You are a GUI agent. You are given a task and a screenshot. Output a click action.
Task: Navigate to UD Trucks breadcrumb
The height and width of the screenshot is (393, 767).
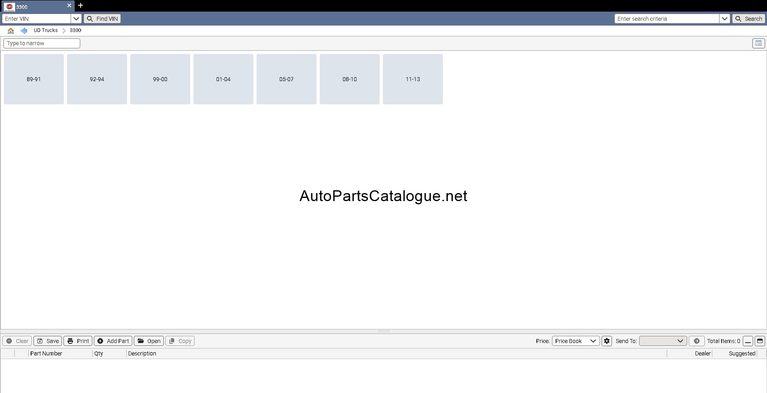45,30
